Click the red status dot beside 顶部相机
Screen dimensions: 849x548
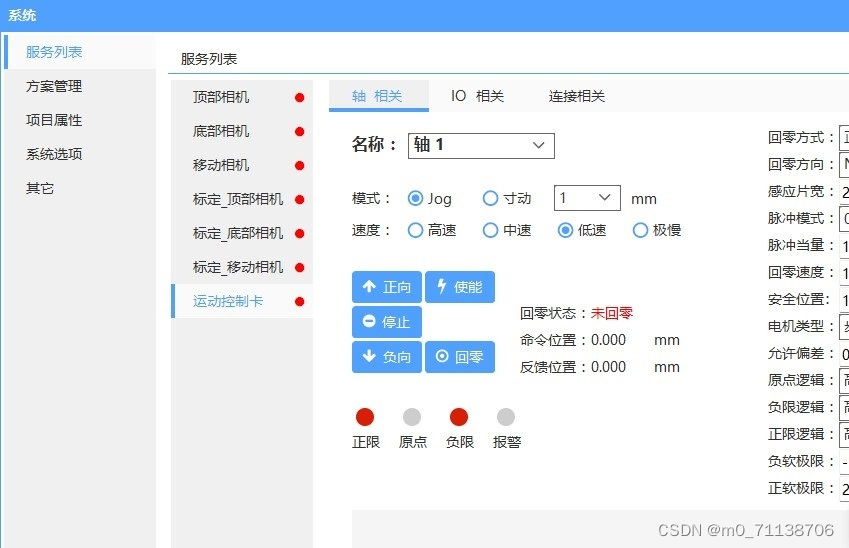299,97
